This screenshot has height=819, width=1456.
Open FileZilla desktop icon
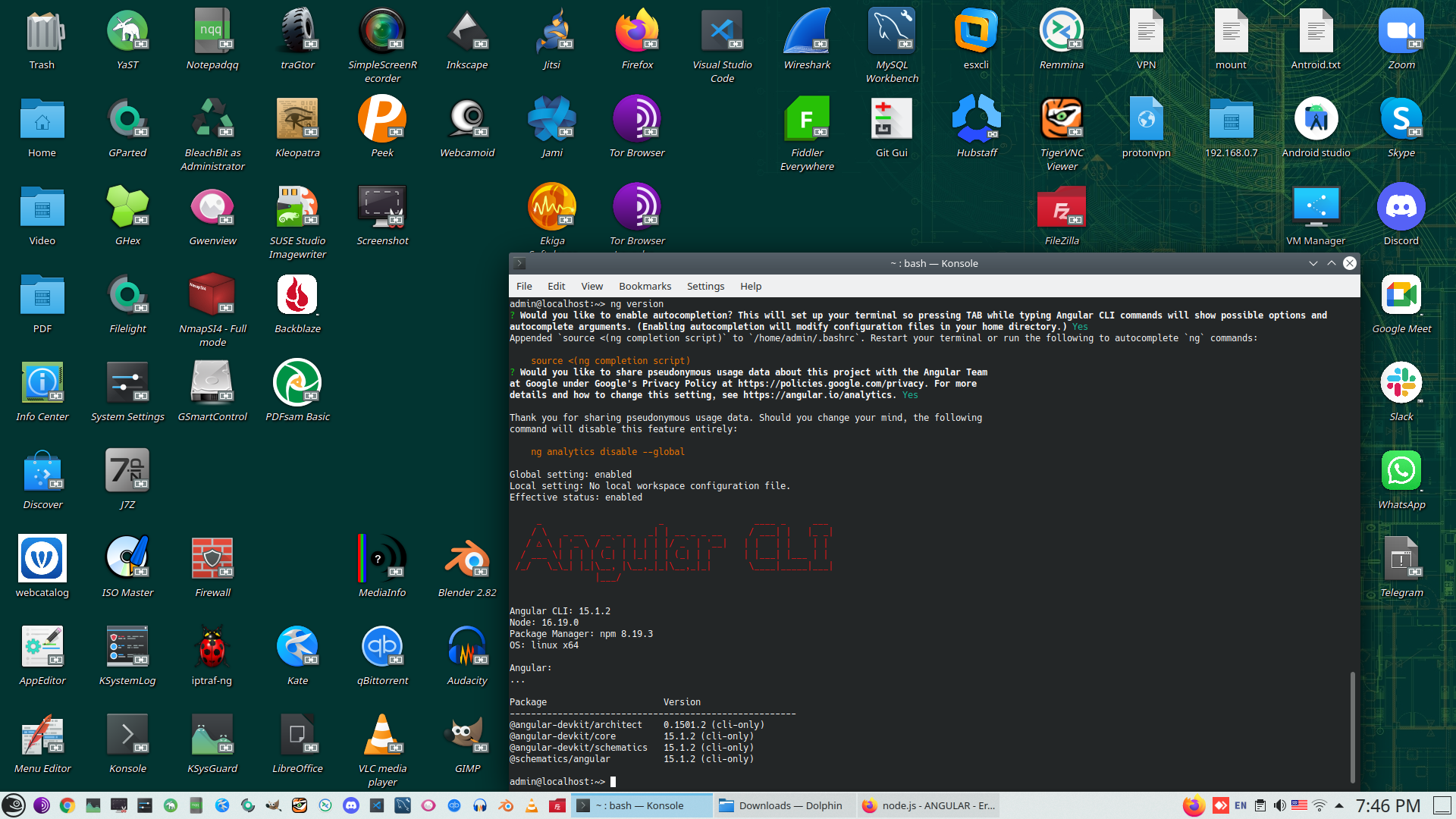tap(1061, 208)
